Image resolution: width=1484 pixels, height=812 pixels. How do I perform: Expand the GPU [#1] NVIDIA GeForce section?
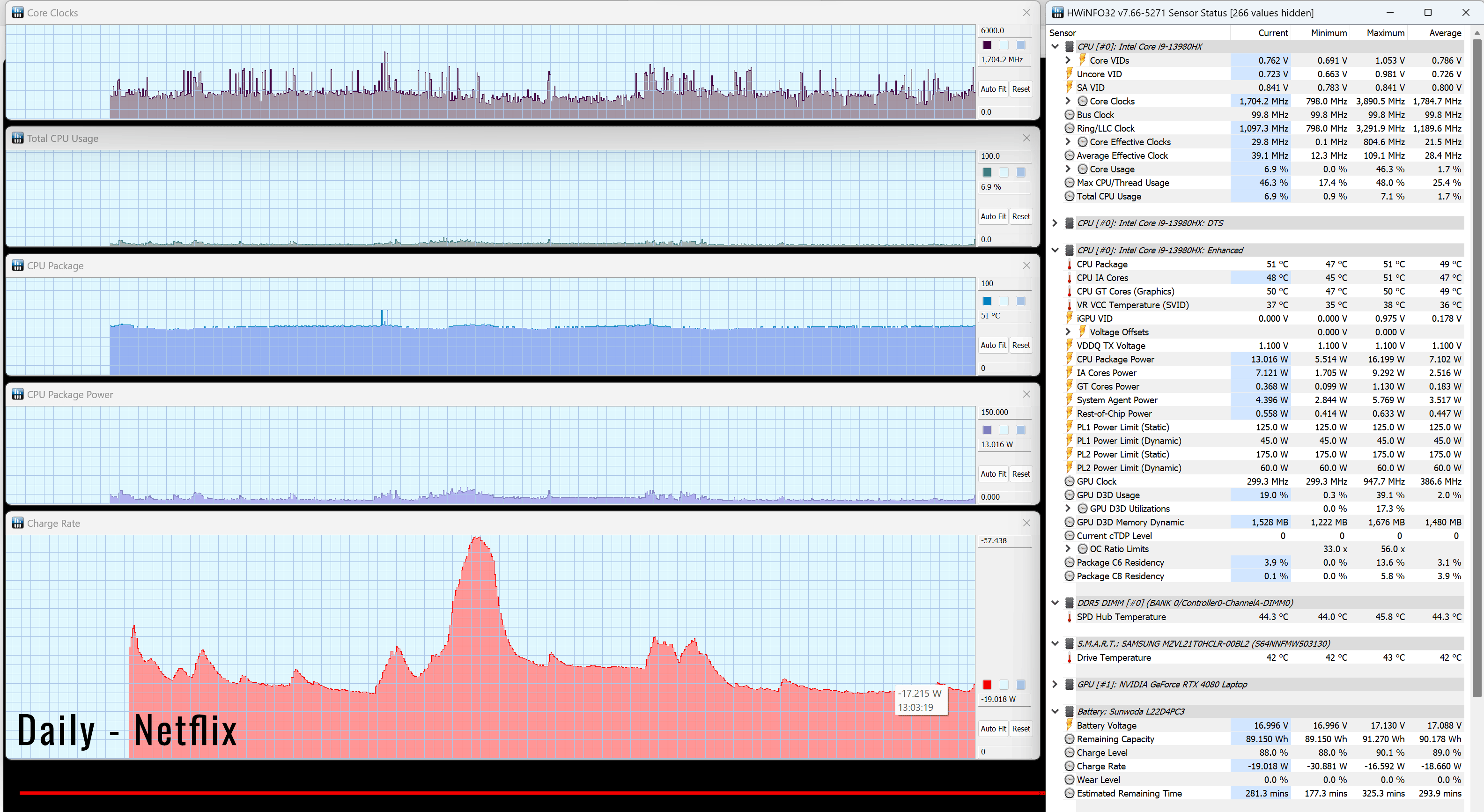[x=1055, y=684]
